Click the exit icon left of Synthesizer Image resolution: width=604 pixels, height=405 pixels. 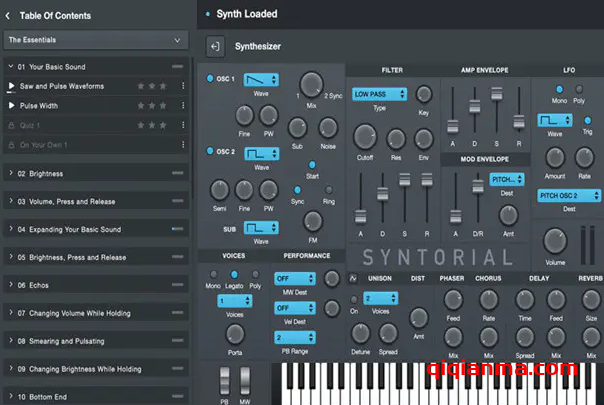point(215,46)
